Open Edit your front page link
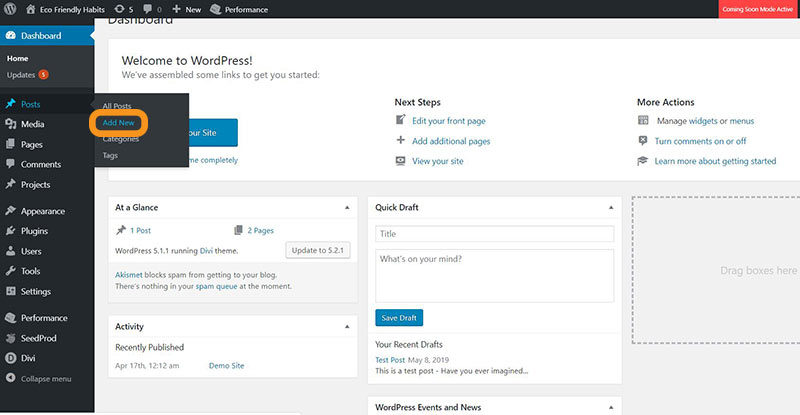 [449, 121]
